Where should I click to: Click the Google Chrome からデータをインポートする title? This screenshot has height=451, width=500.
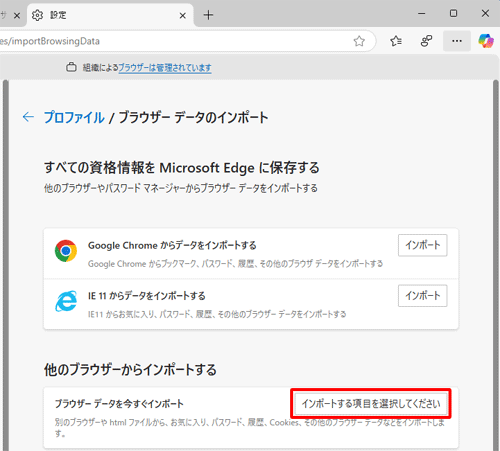[x=172, y=246]
